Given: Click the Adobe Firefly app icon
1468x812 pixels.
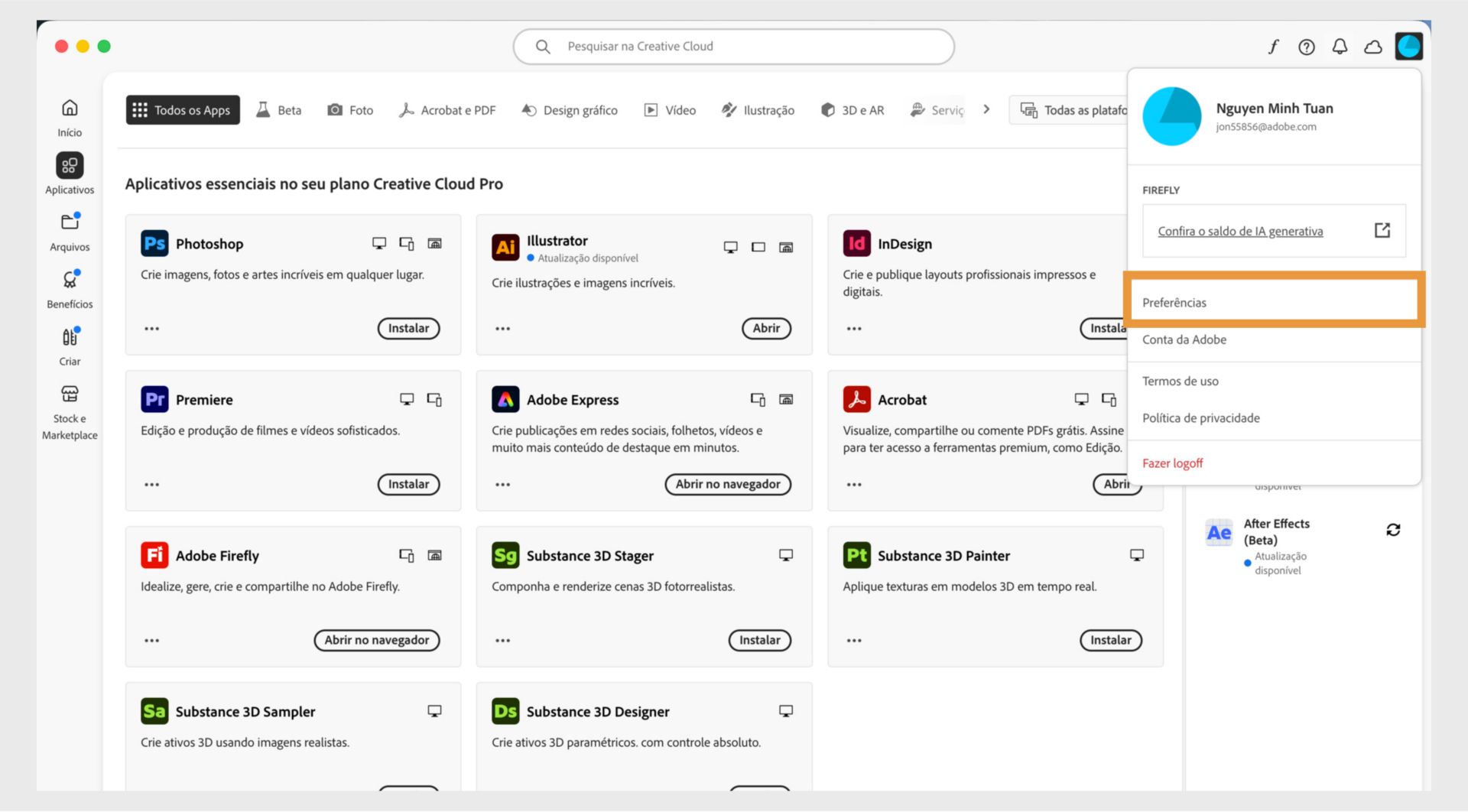Looking at the screenshot, I should click(x=154, y=555).
